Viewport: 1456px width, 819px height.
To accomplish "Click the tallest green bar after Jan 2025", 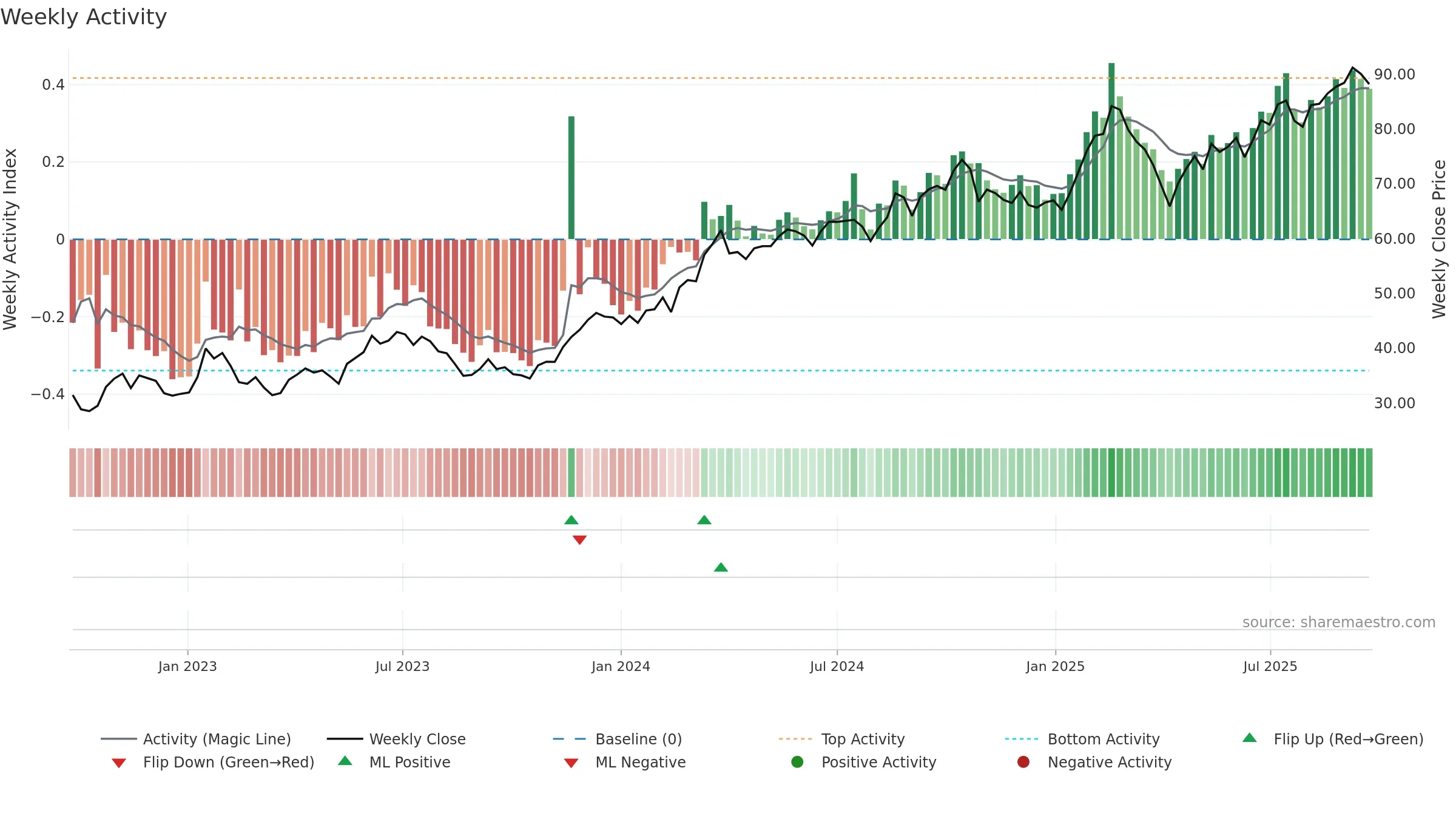I will click(x=1111, y=151).
